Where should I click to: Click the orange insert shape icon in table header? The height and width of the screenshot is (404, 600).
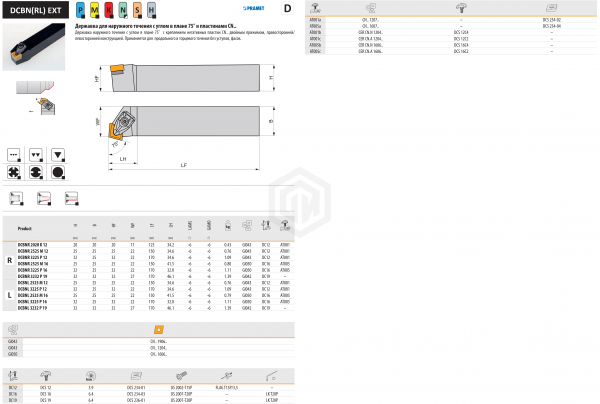pyautogui.click(x=156, y=327)
